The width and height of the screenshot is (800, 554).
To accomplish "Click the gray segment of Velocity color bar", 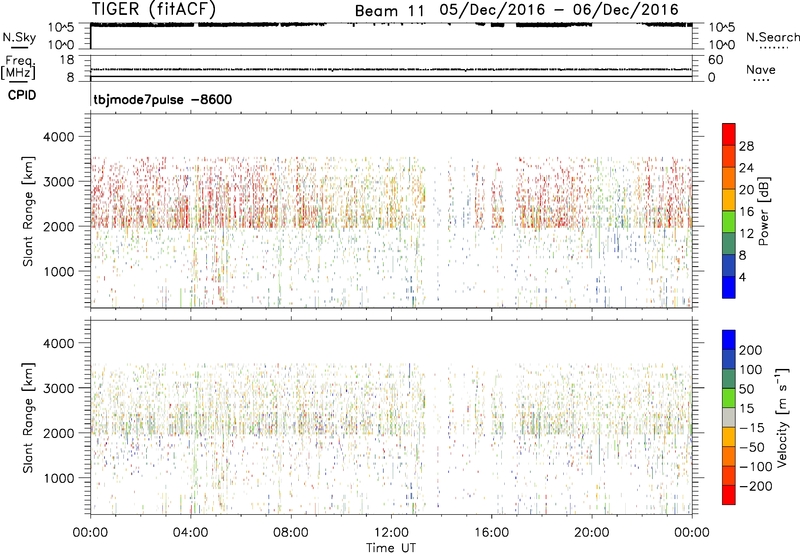I will 729,417.
